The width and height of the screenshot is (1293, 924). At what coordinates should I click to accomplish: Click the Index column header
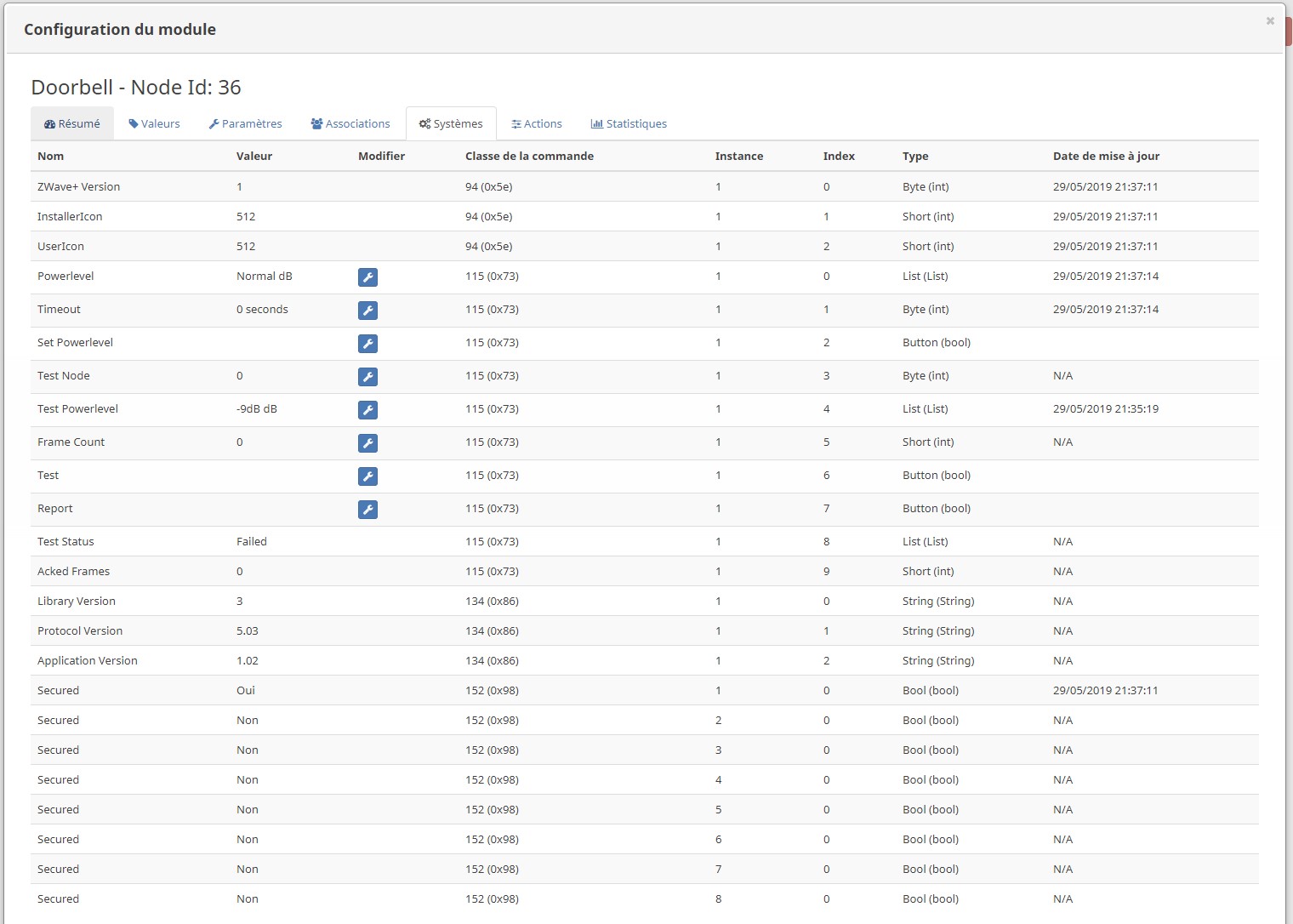pos(839,156)
